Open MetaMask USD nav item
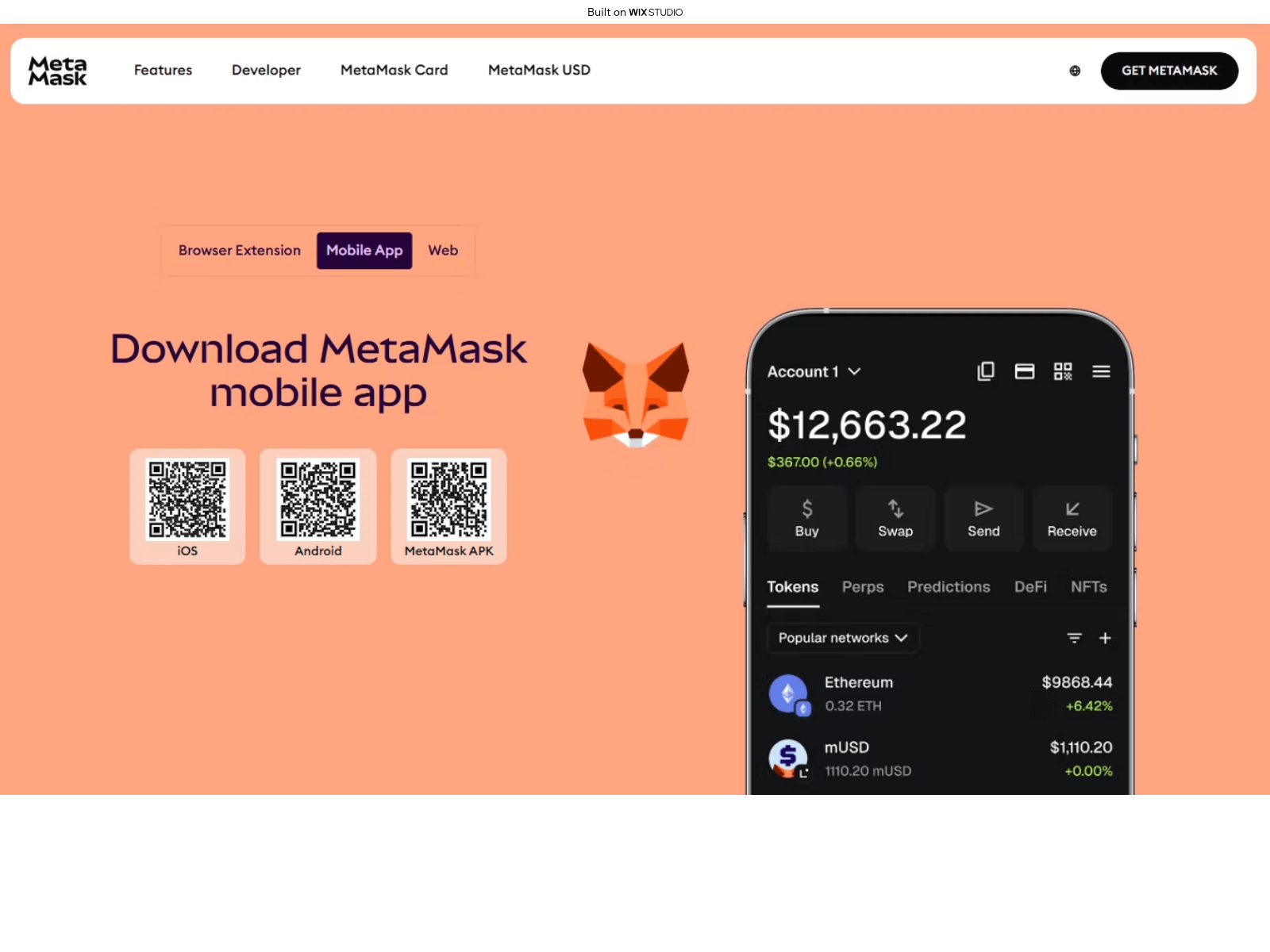Image resolution: width=1270 pixels, height=952 pixels. point(539,70)
